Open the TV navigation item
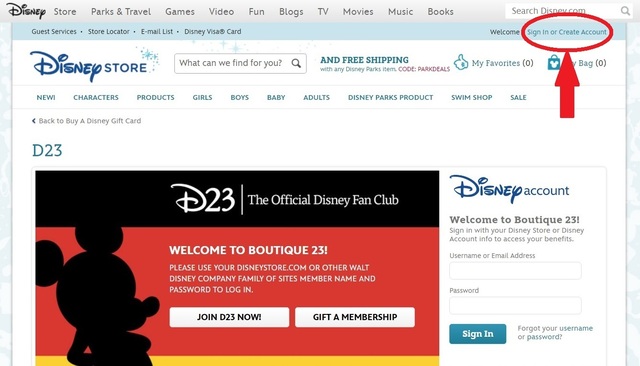 click(x=323, y=12)
